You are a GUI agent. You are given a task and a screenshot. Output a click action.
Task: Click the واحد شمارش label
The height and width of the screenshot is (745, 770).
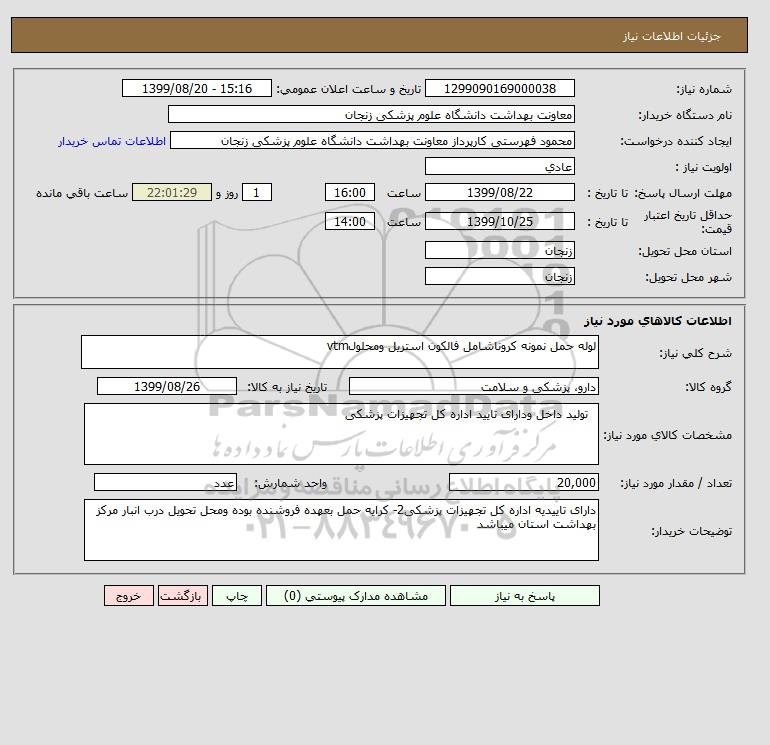(x=290, y=484)
